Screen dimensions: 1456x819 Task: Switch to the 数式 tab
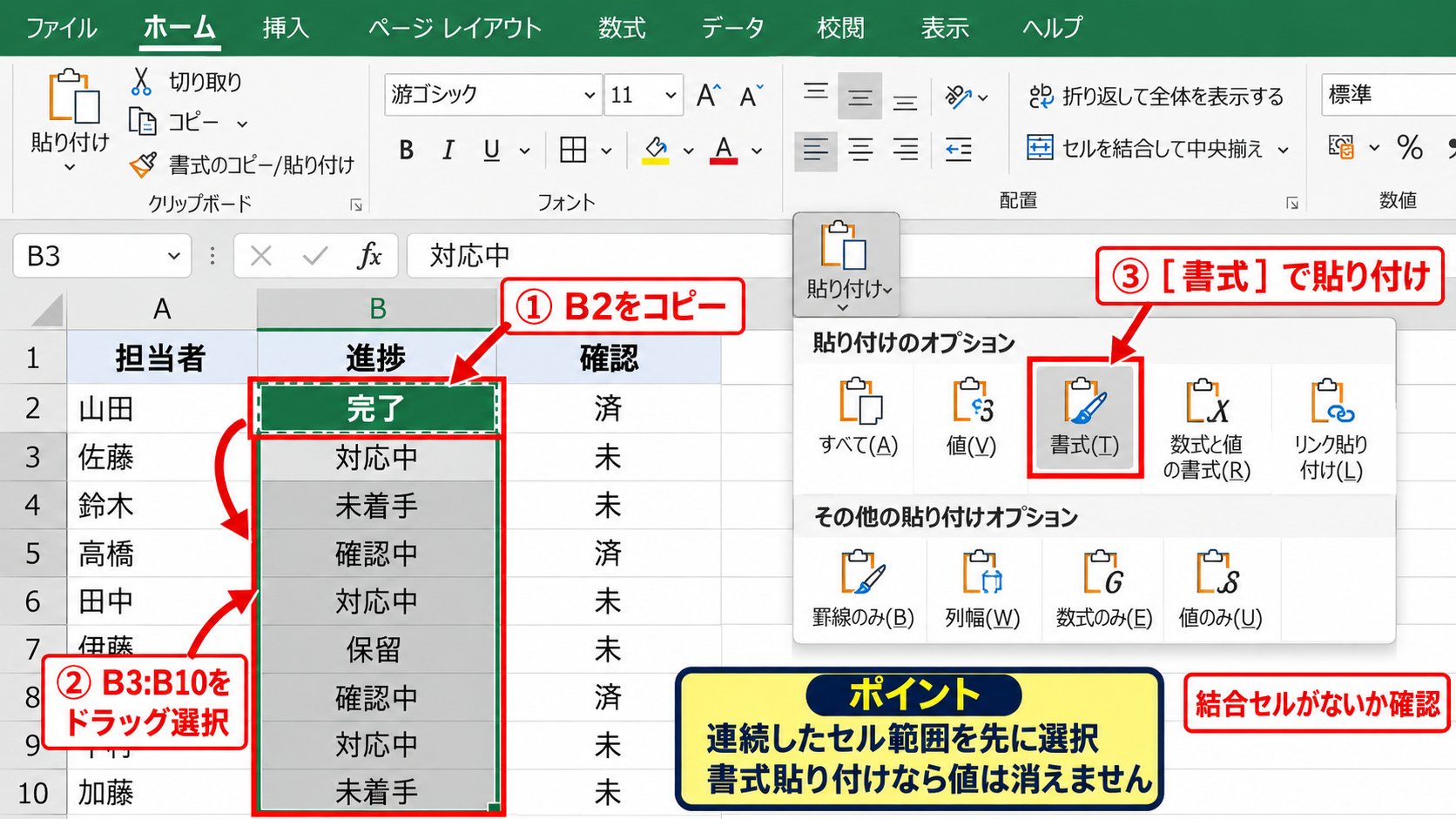click(621, 28)
